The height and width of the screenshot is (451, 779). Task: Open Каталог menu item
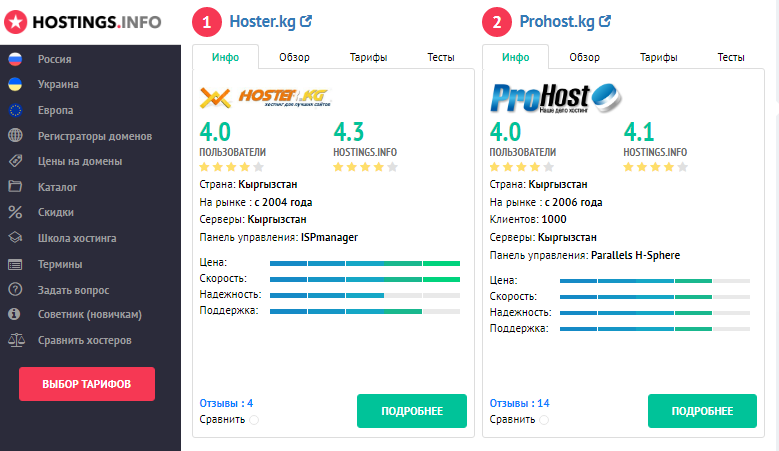pos(58,187)
